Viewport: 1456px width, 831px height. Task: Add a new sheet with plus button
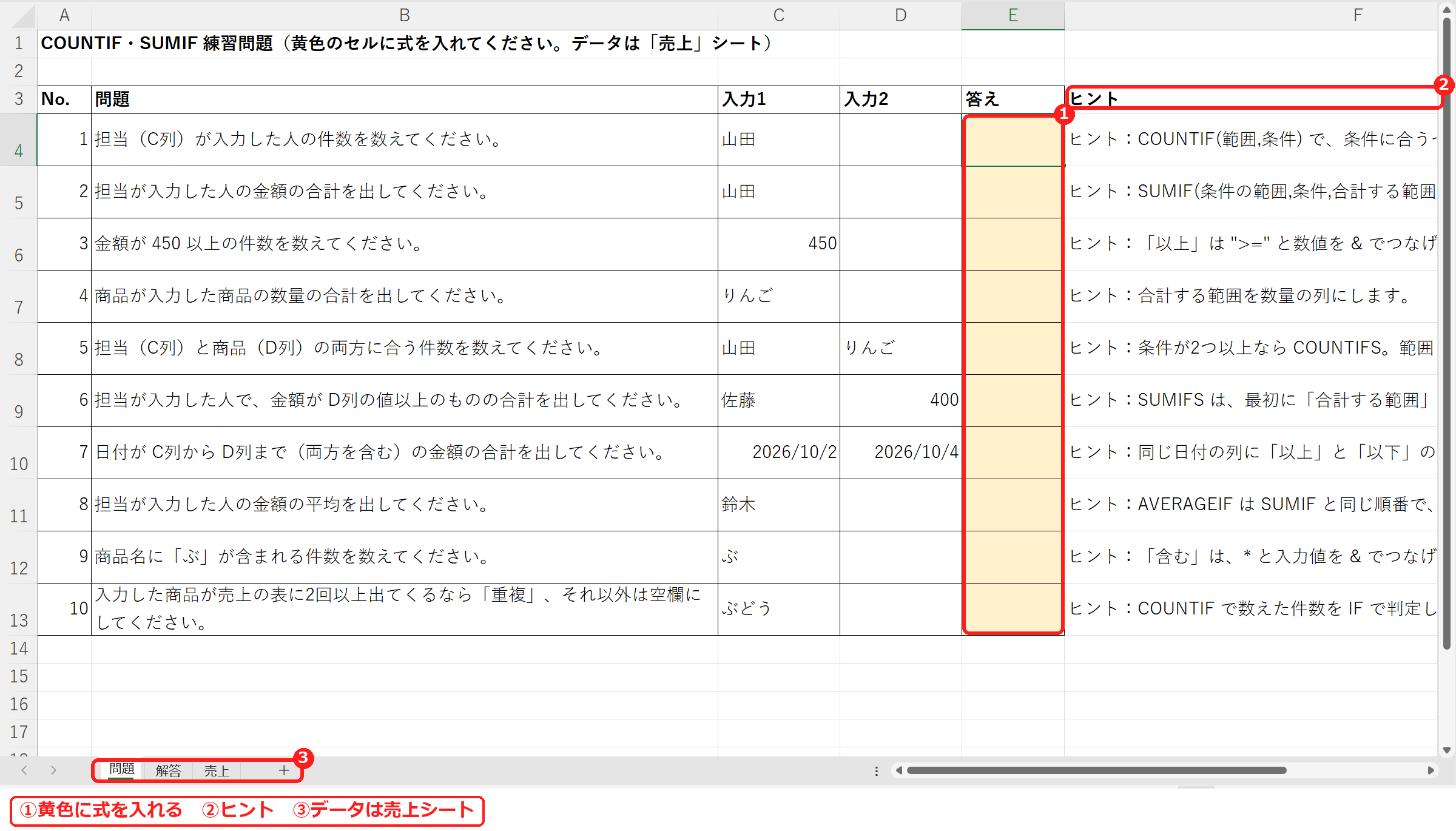coord(283,770)
